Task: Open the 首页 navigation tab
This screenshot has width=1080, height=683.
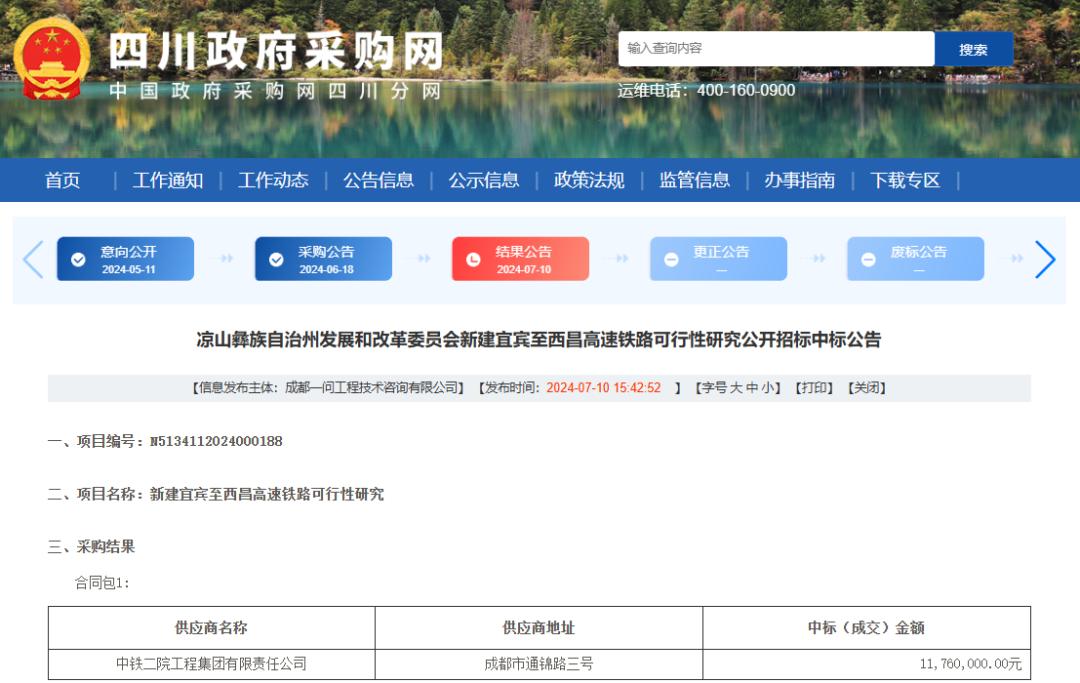Action: pos(62,180)
